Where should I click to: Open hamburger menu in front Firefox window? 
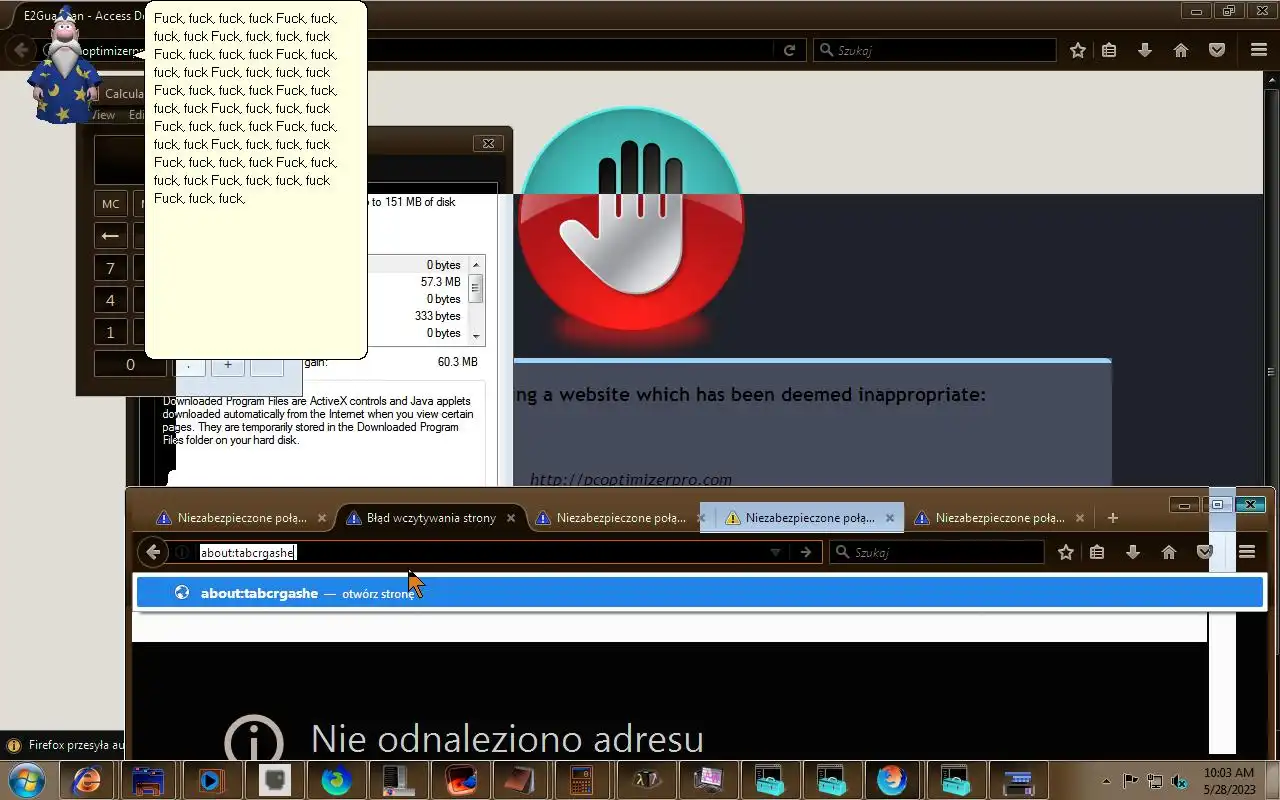click(1247, 552)
